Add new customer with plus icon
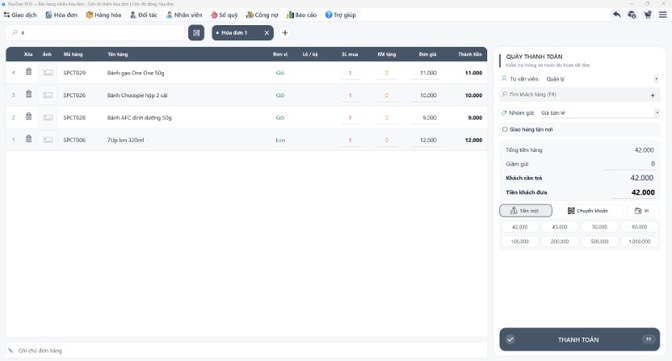Viewport: 672px width, 361px height. click(653, 95)
